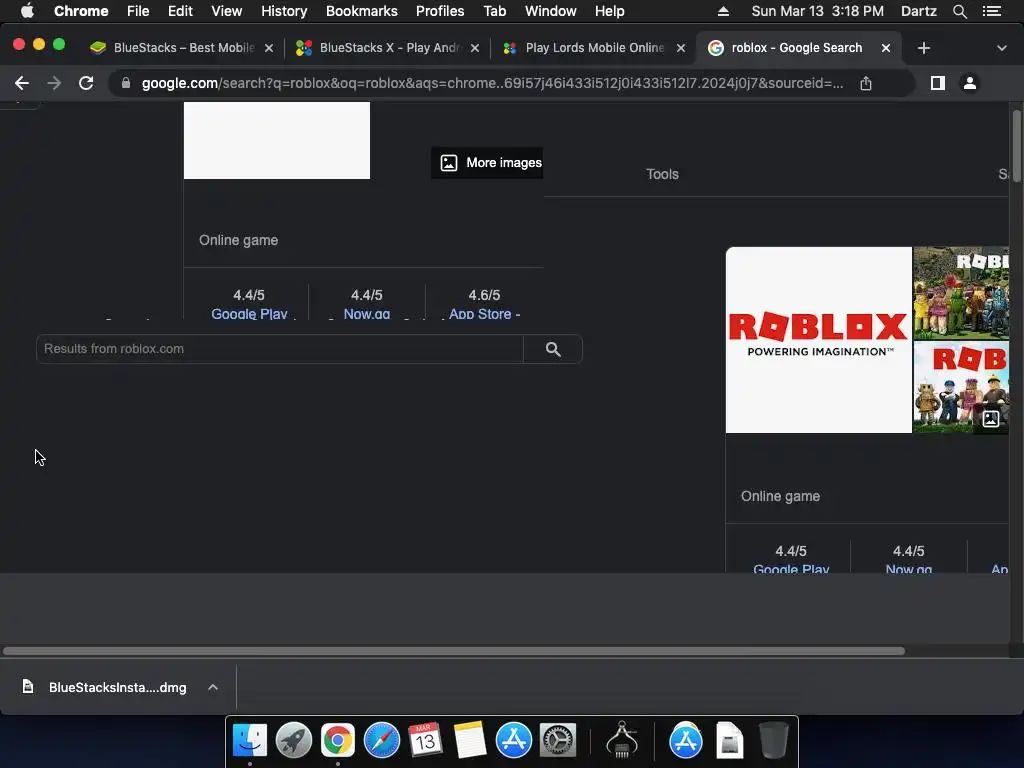Click the Dartz user name in menu bar

918,11
